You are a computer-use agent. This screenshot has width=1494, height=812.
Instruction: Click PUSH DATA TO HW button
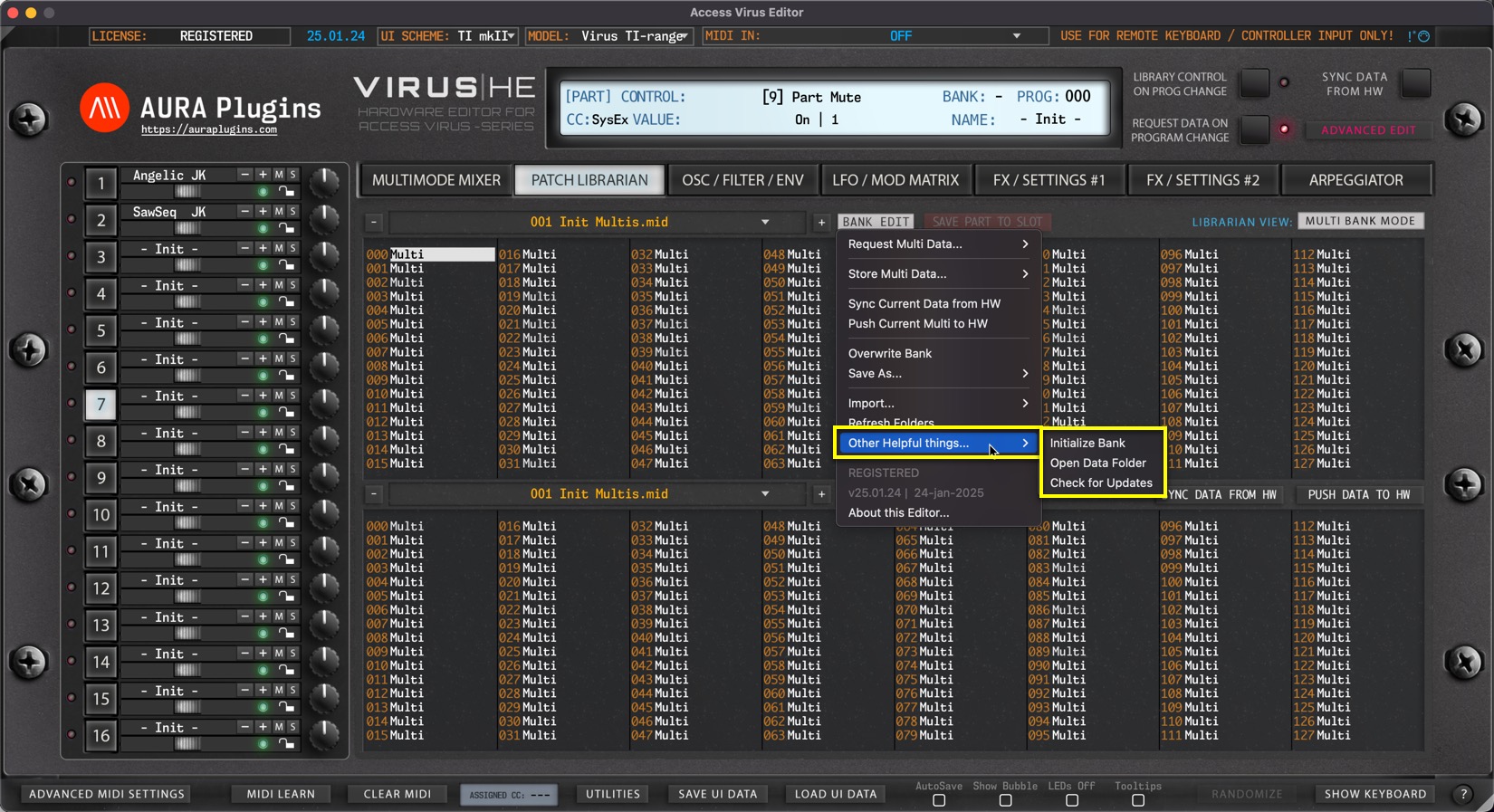[1358, 495]
